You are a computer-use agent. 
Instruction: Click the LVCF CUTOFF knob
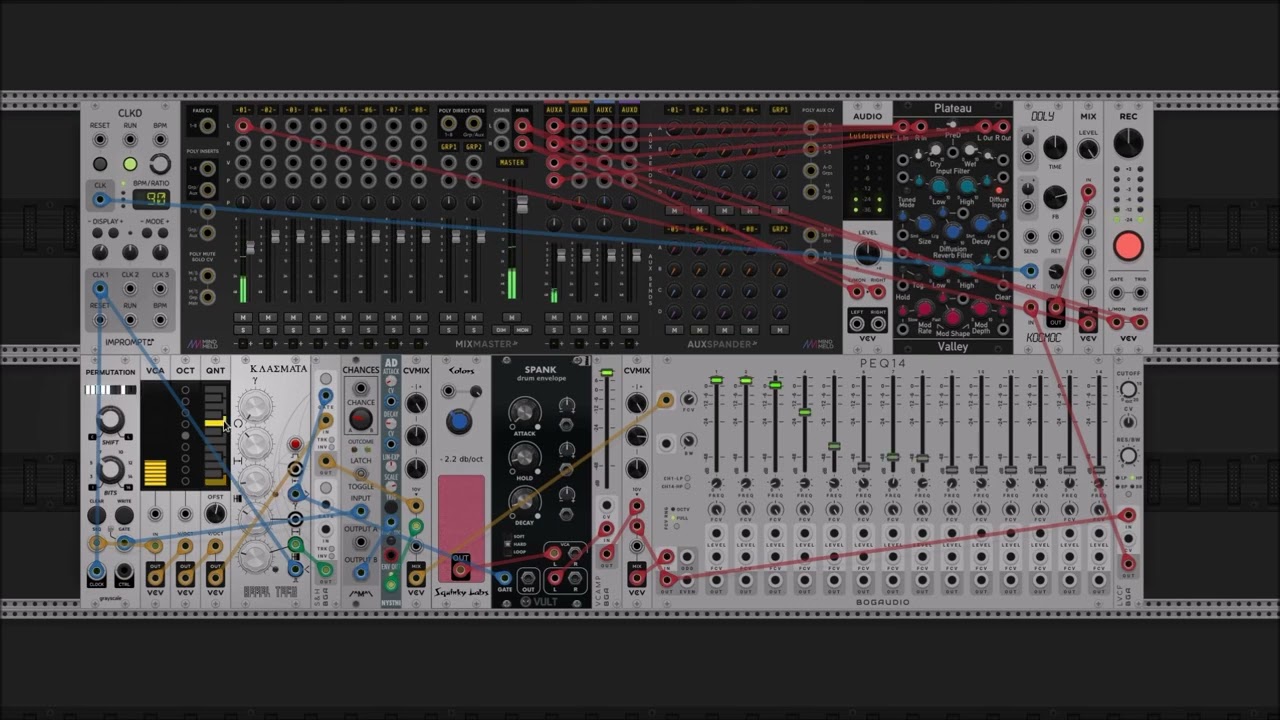(1128, 390)
